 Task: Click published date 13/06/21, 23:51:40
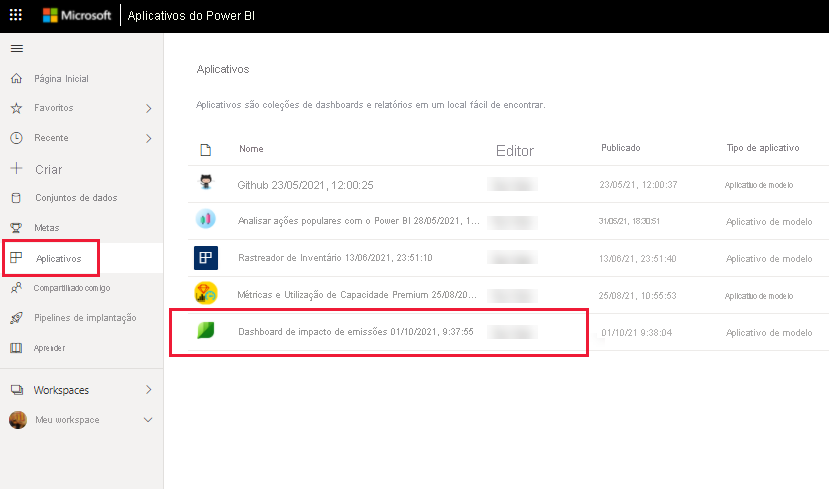[637, 259]
